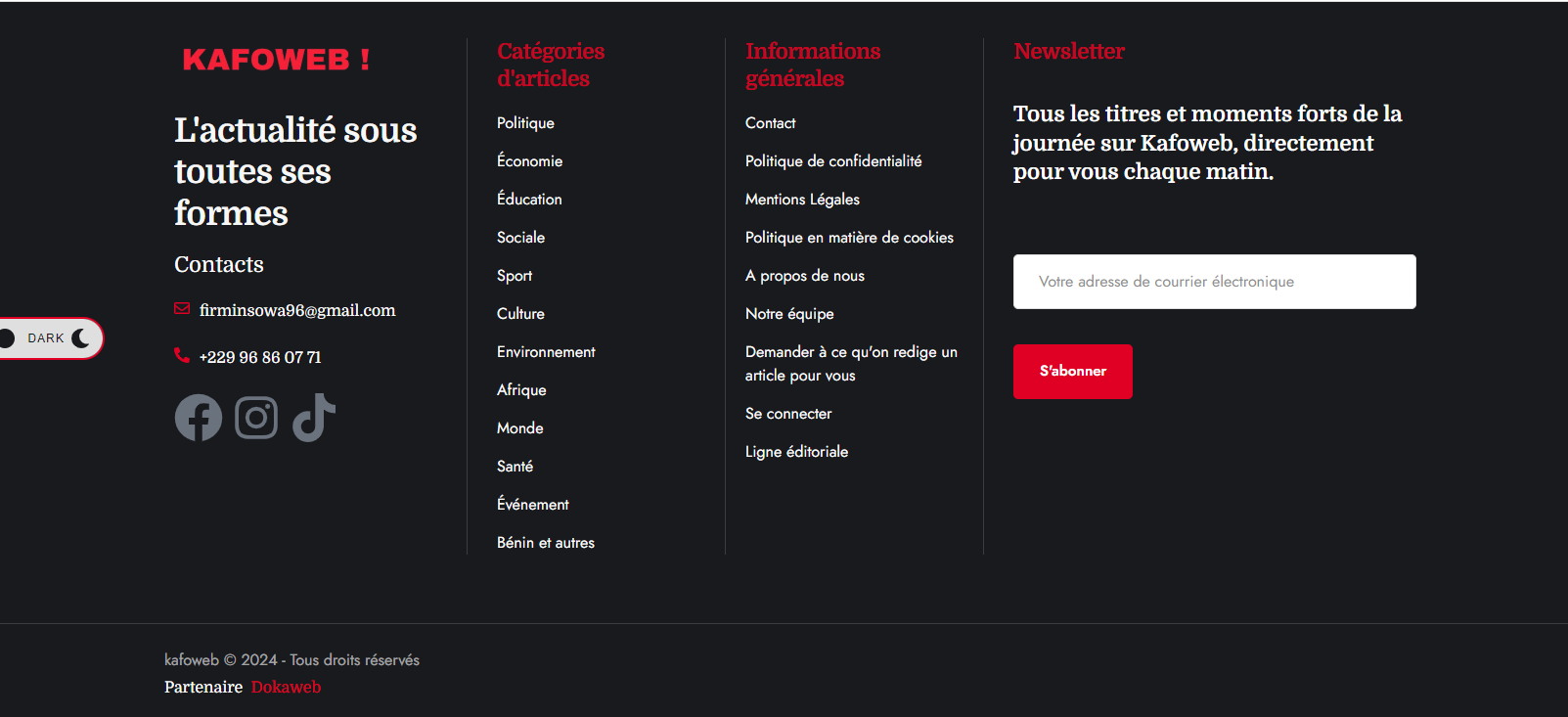This screenshot has height=717, width=1568.
Task: Click the Partenaire label
Action: tap(203, 688)
